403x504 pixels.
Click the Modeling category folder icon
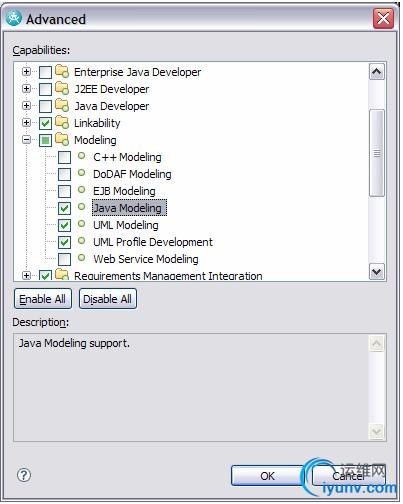click(x=62, y=139)
